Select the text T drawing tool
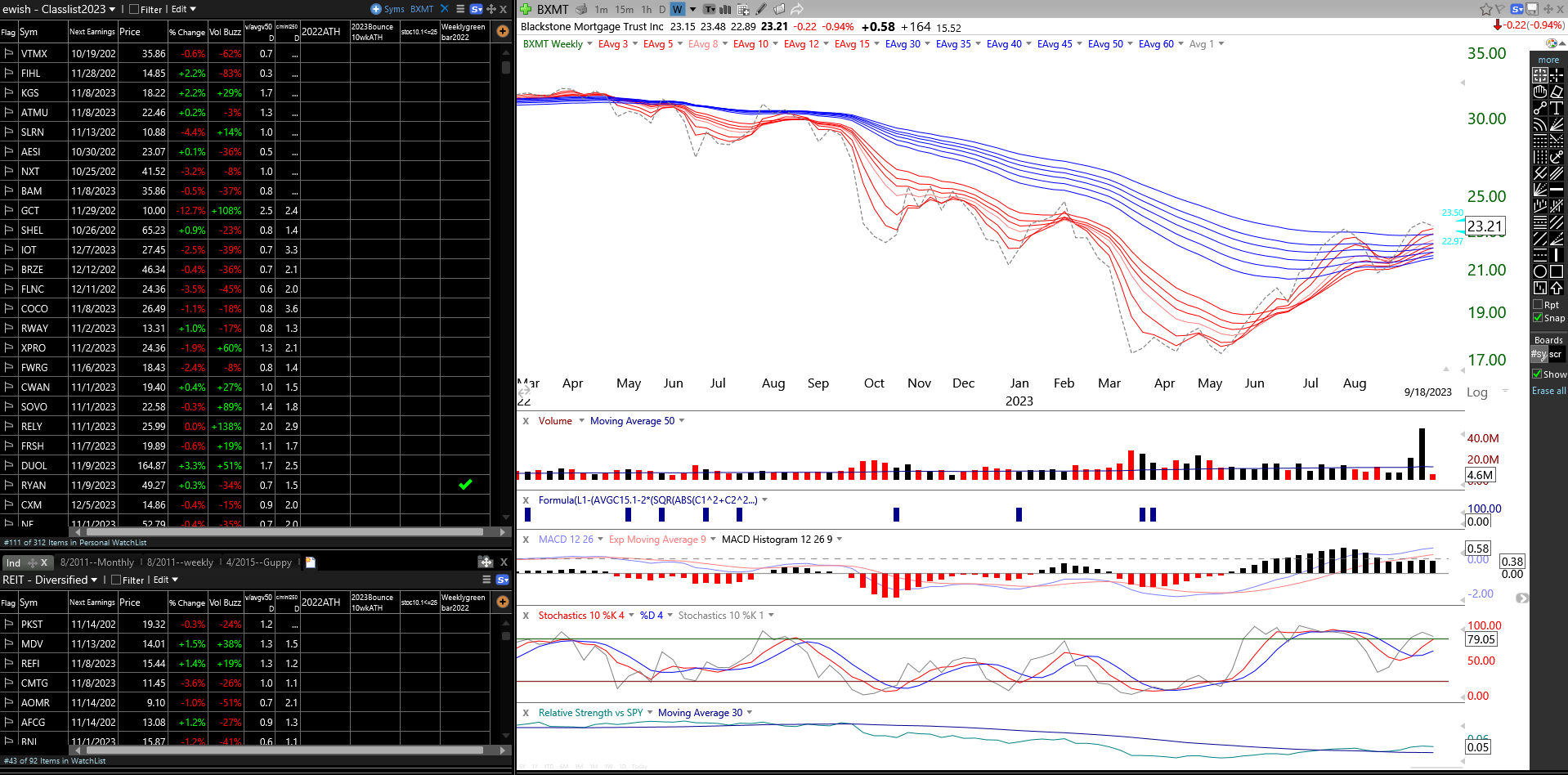Image resolution: width=1568 pixels, height=775 pixels. [1557, 108]
